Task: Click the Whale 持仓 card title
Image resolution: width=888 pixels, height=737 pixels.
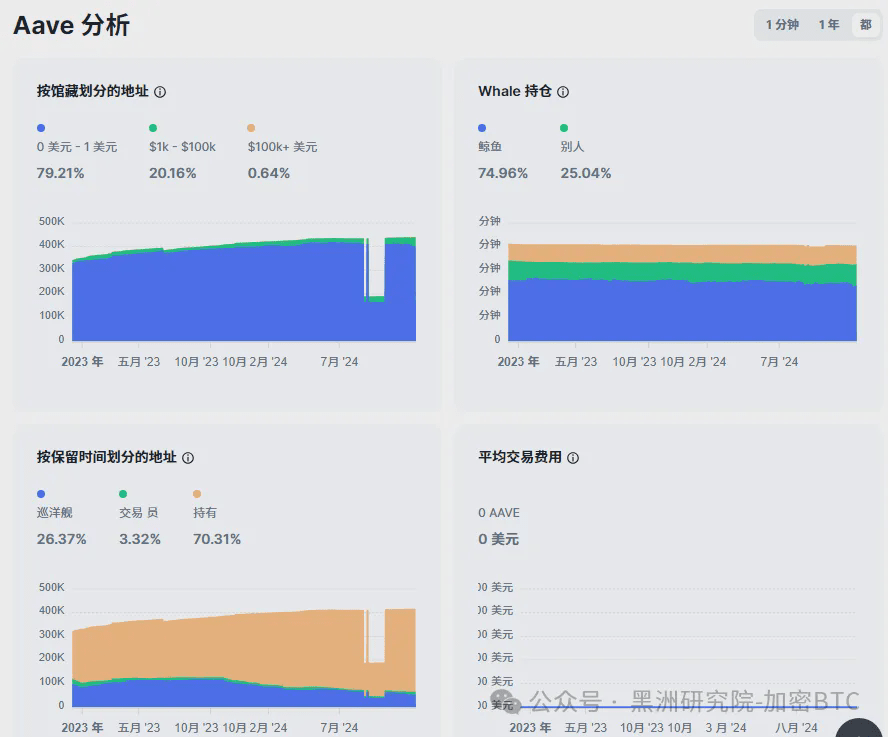Action: [x=515, y=91]
